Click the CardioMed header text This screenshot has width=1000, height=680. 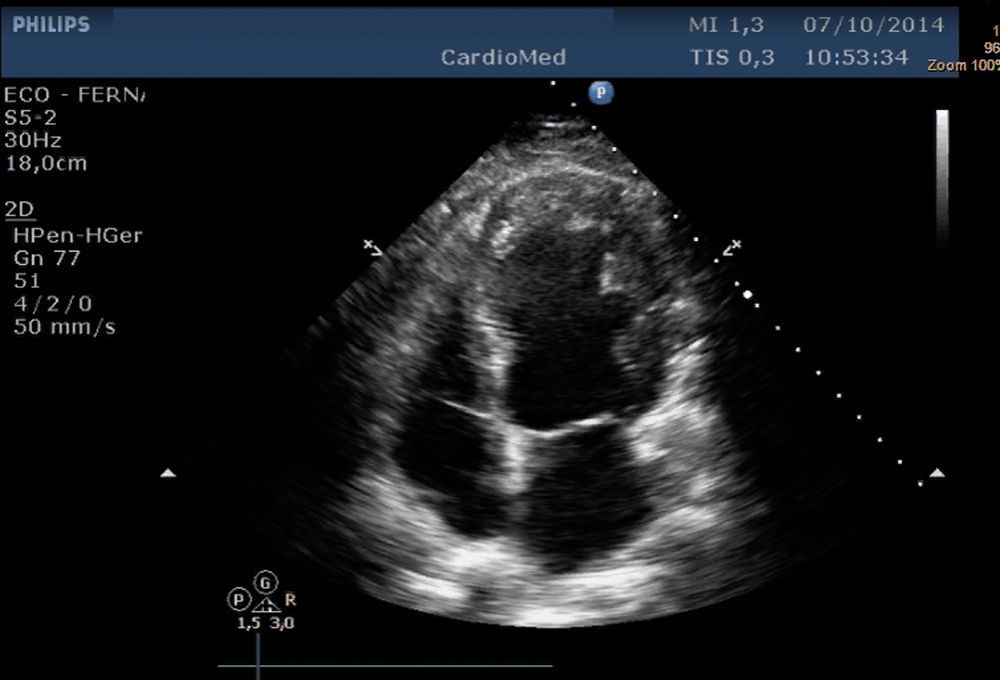[503, 58]
